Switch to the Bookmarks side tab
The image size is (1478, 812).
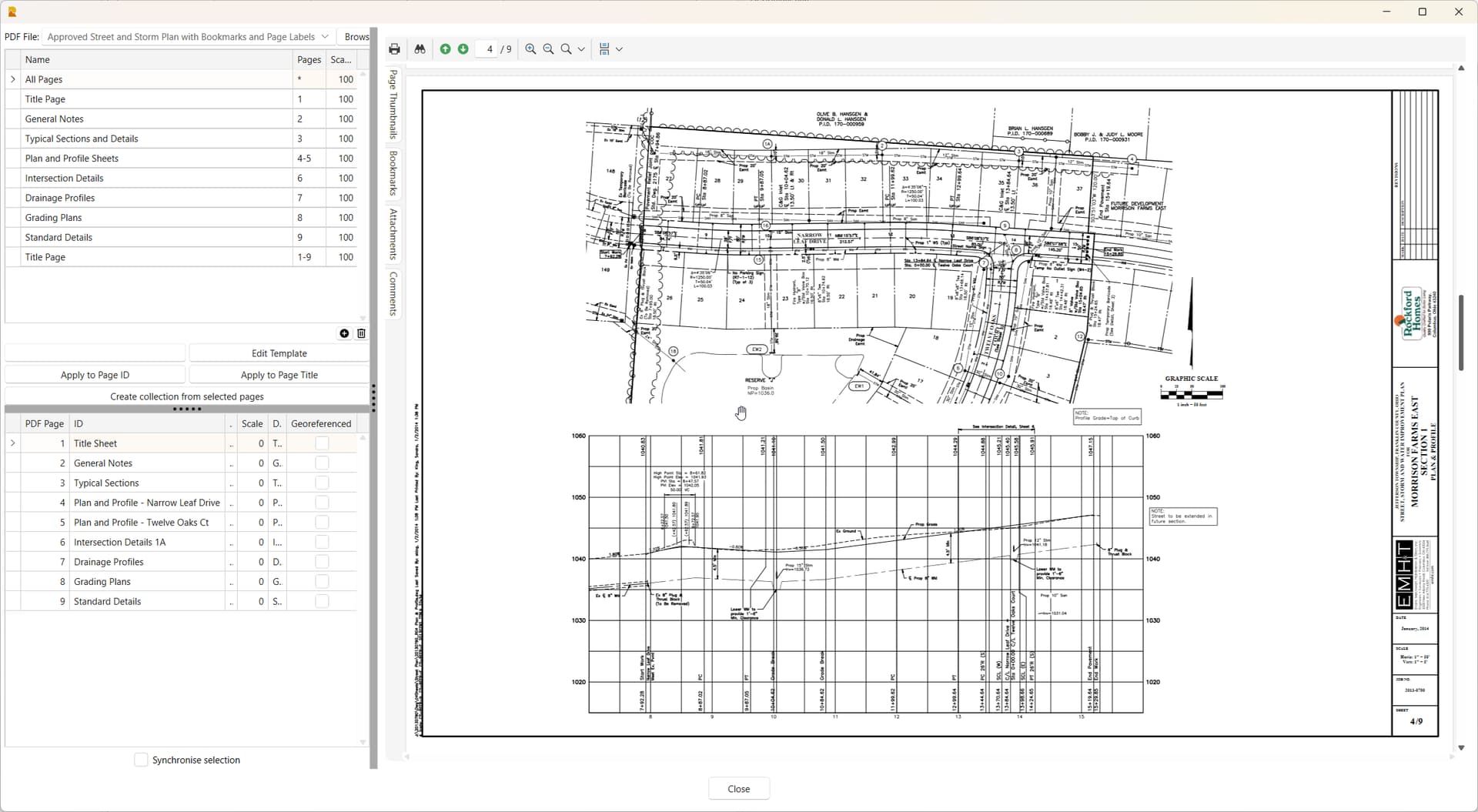click(x=393, y=173)
